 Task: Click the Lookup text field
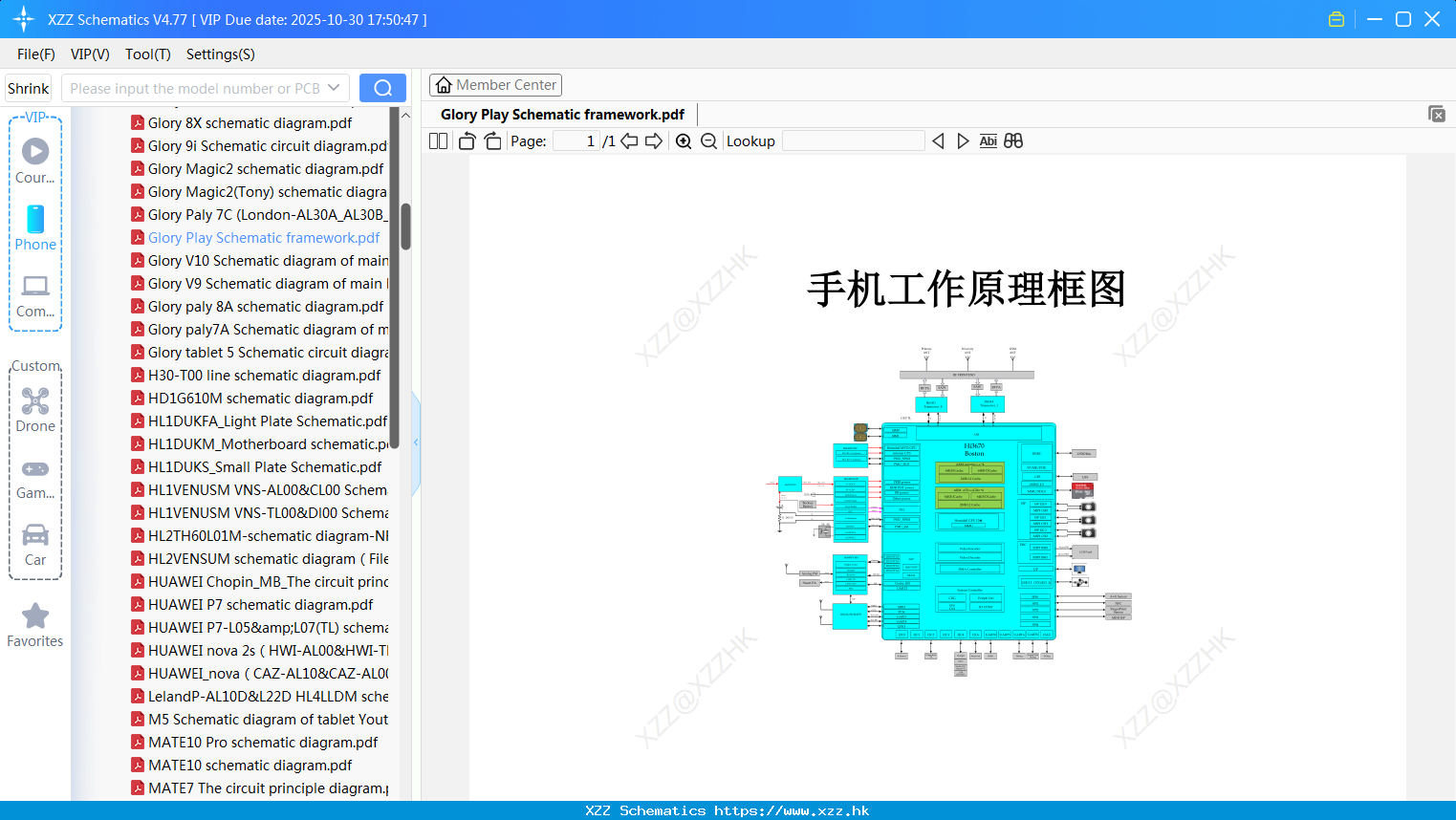click(853, 141)
